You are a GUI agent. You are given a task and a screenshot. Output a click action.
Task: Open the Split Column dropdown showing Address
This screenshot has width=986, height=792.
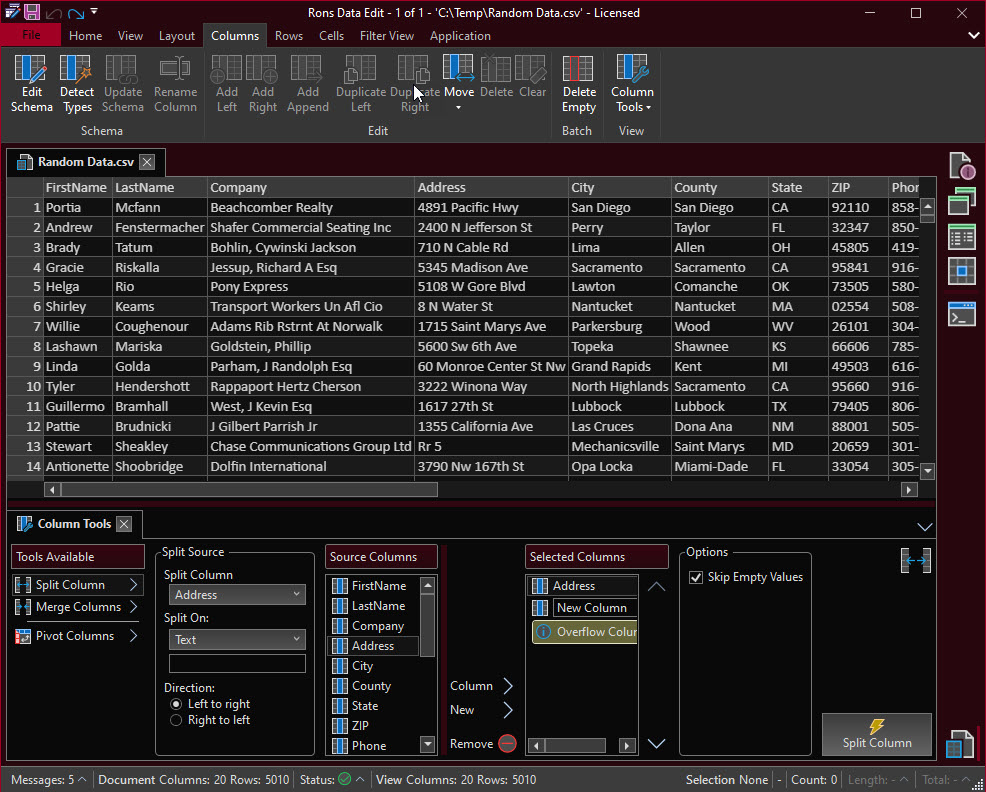point(237,595)
